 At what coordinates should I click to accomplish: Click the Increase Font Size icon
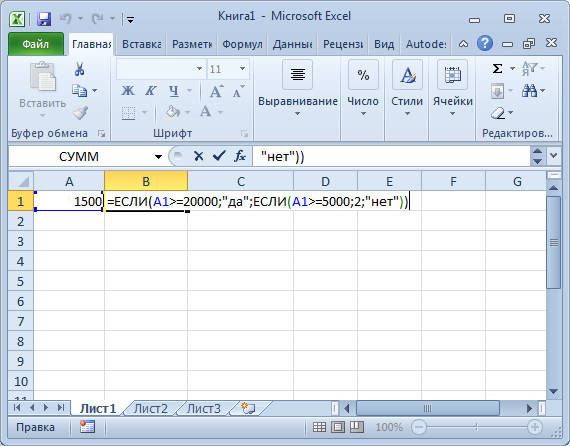(x=217, y=91)
